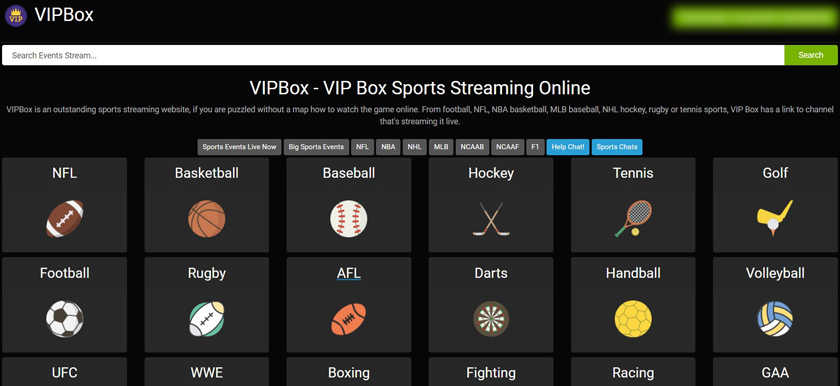Select the orange AFL ball icon
The width and height of the screenshot is (840, 386).
point(349,319)
